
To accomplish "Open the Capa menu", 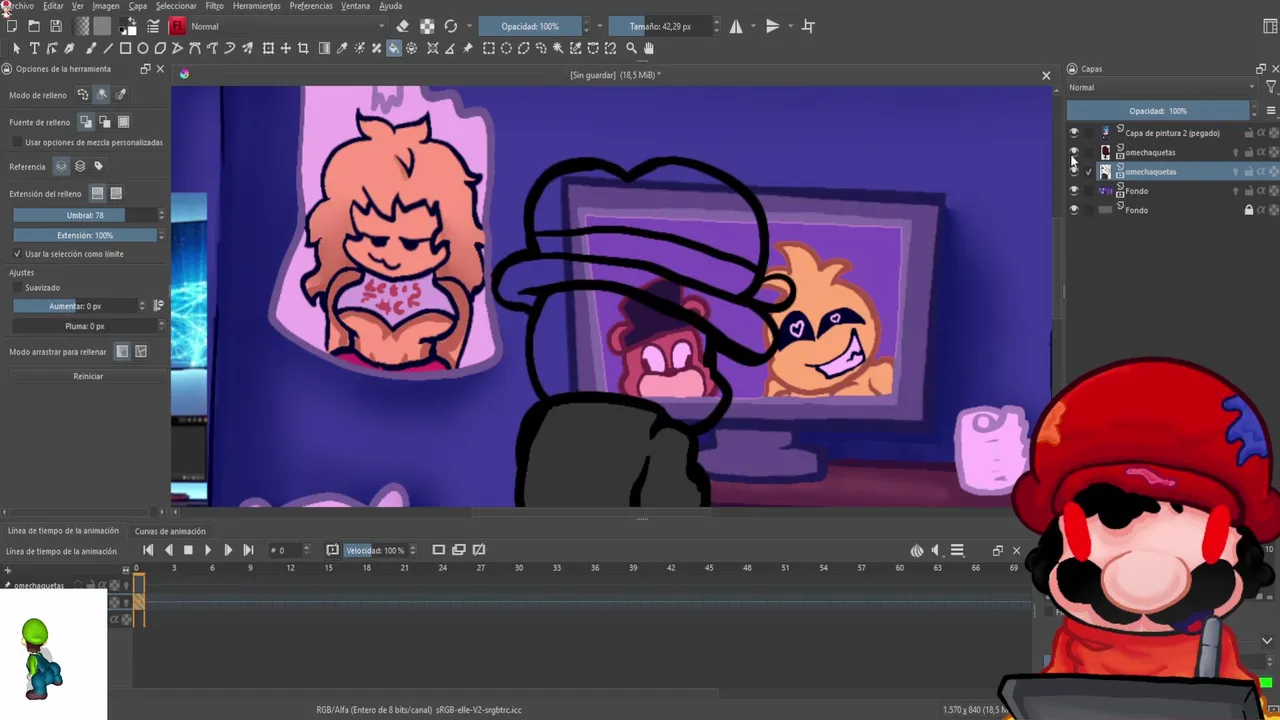I will tap(138, 6).
